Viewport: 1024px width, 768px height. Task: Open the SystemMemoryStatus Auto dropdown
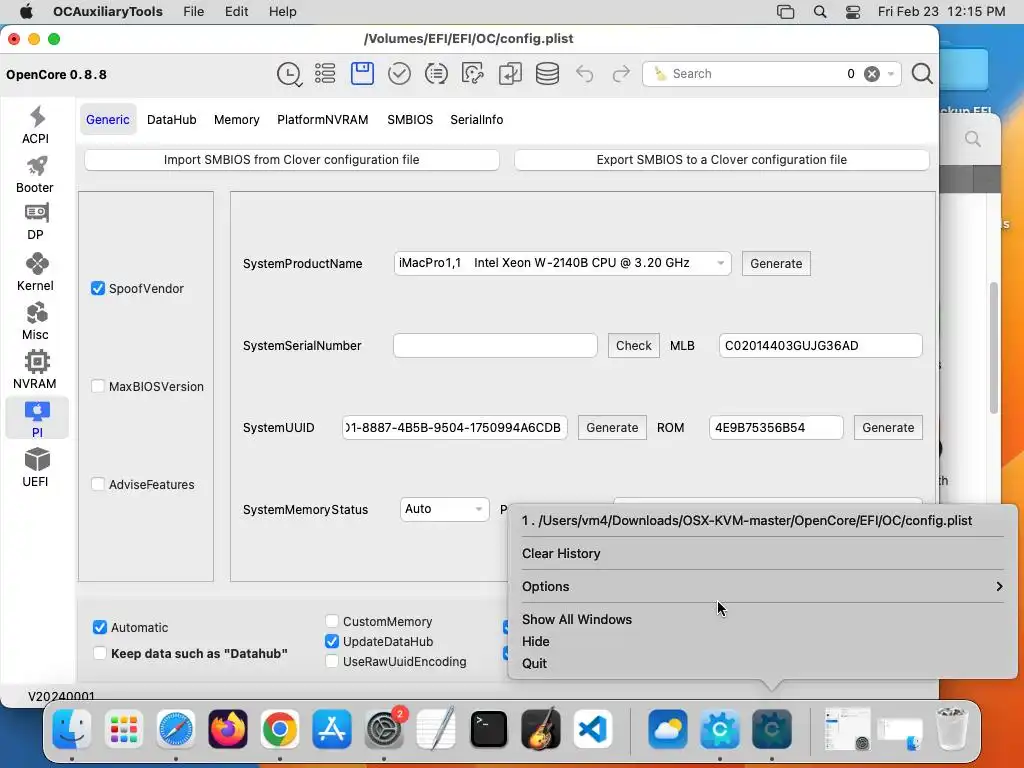tap(444, 509)
